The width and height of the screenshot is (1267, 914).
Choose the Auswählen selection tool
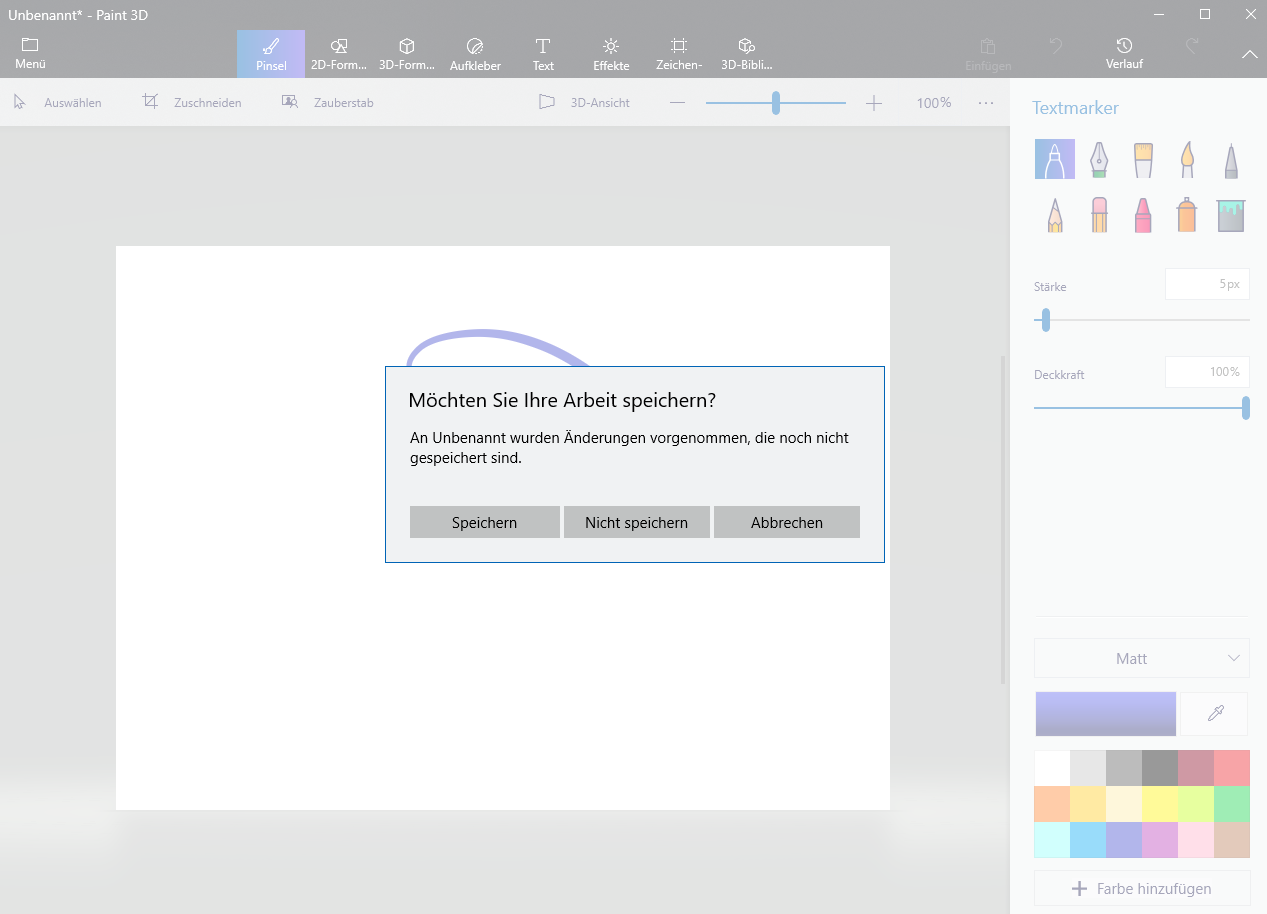pos(58,102)
